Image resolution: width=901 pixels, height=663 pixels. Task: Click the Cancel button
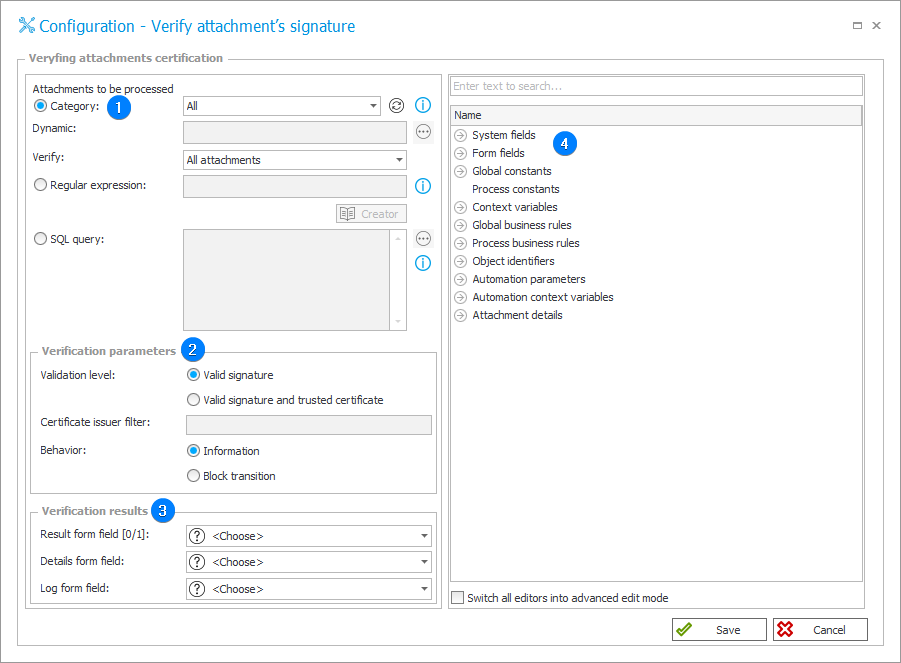[x=820, y=630]
